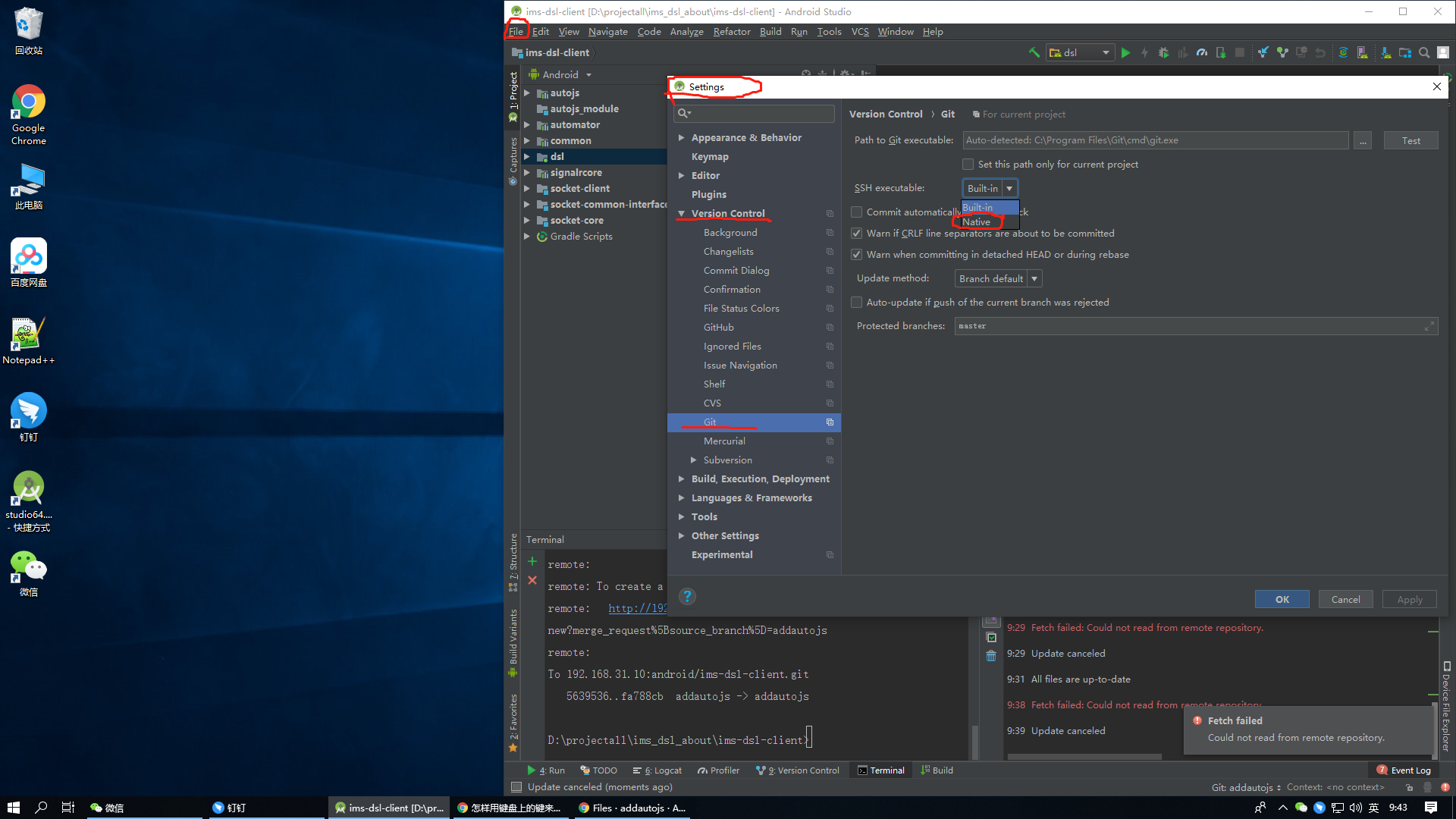
Task: Click the Stop square icon in toolbar
Action: tap(1240, 53)
